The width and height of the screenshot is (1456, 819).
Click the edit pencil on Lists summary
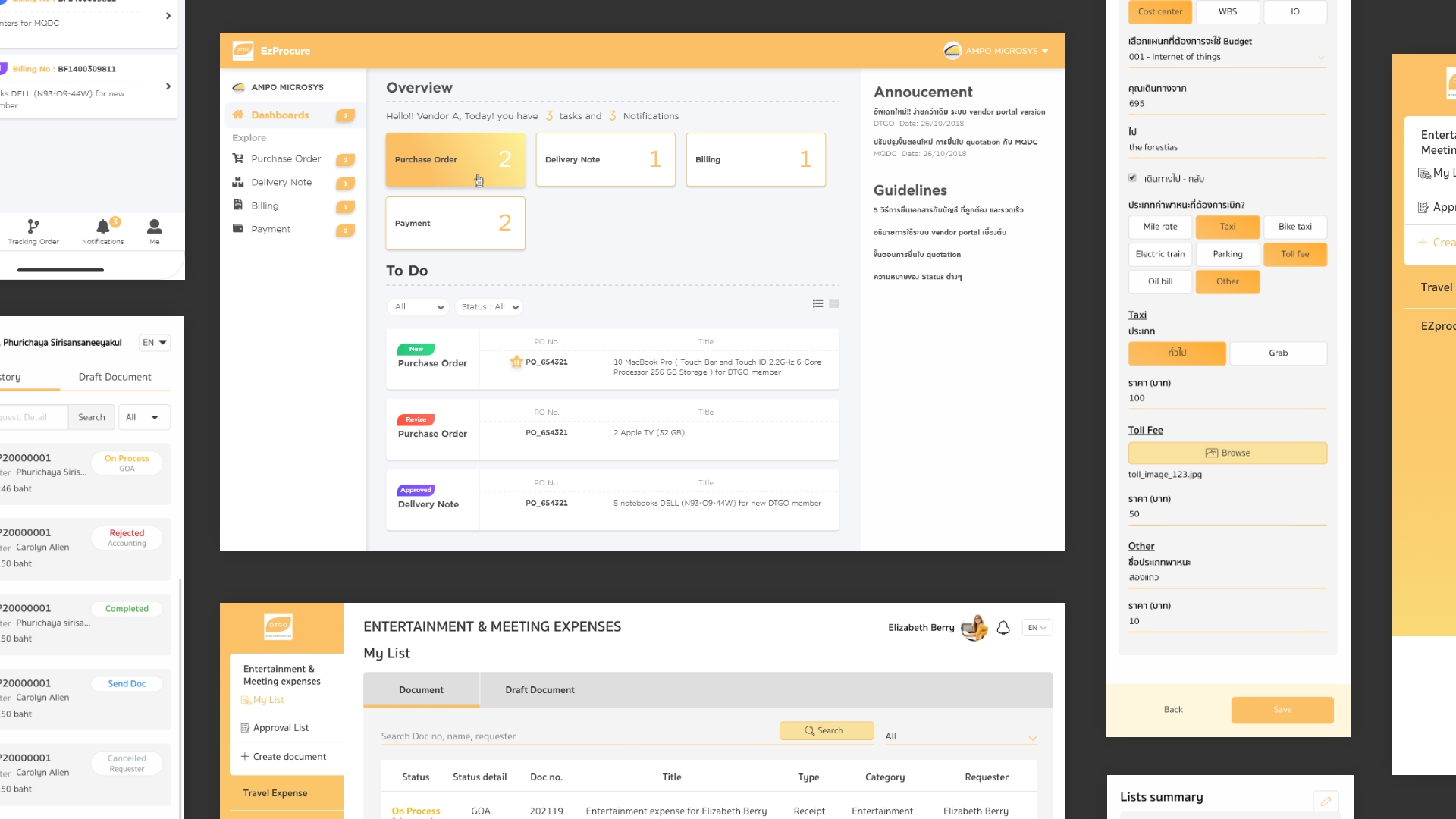(1326, 801)
